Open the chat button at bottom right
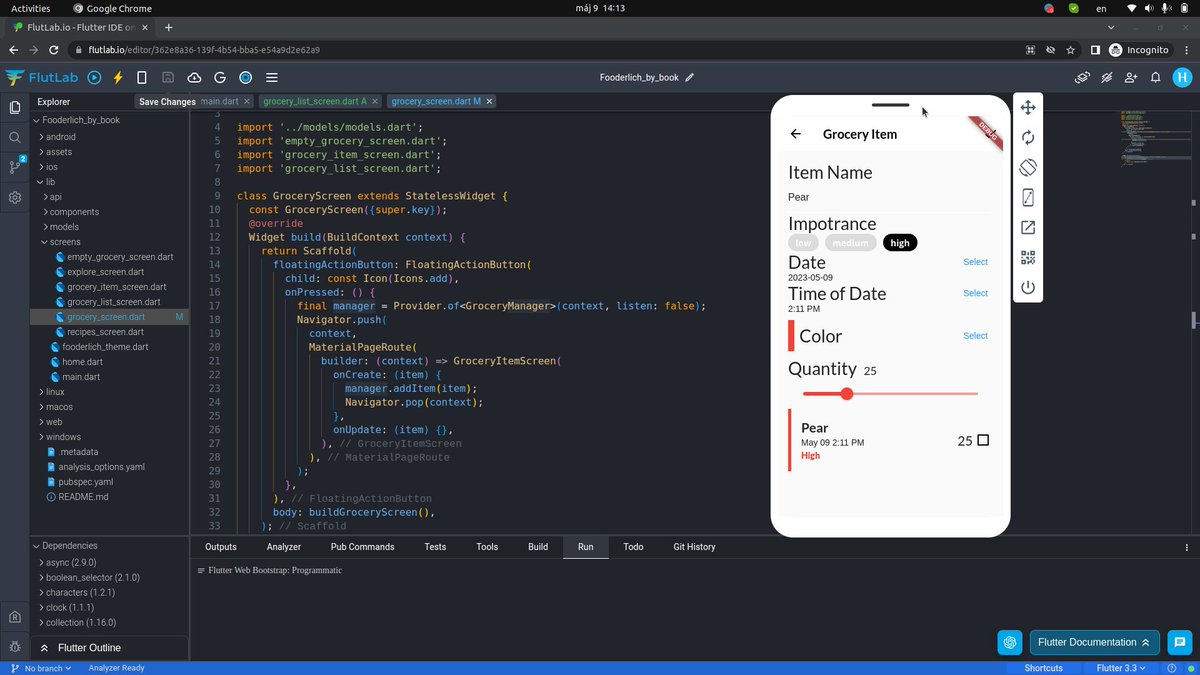This screenshot has height=675, width=1200. [x=1180, y=642]
